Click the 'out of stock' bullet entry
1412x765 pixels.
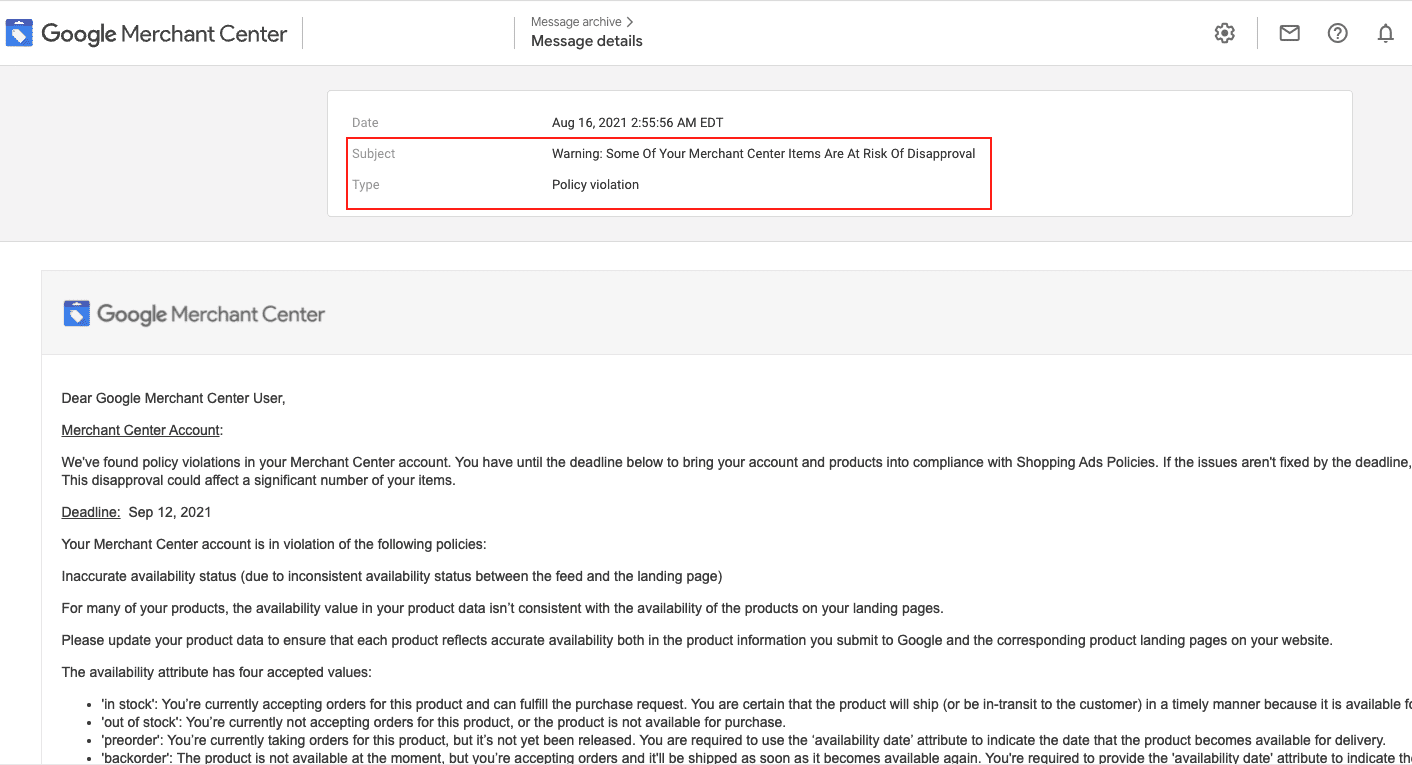click(443, 722)
